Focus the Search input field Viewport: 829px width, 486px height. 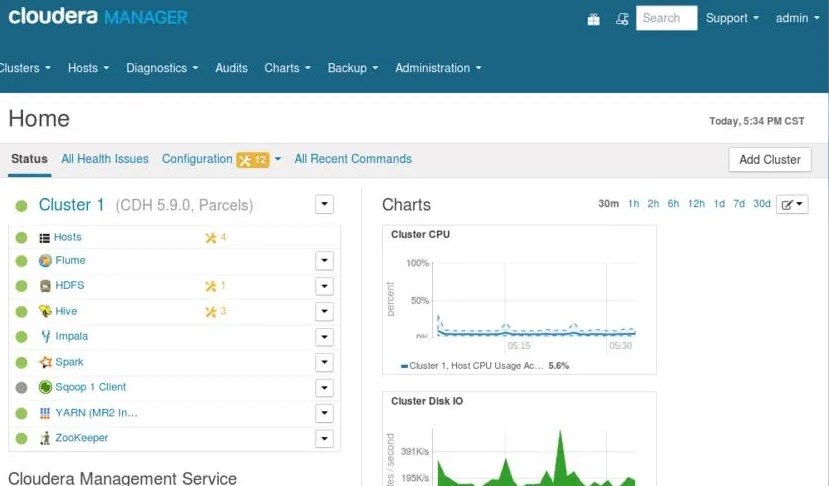coord(667,18)
